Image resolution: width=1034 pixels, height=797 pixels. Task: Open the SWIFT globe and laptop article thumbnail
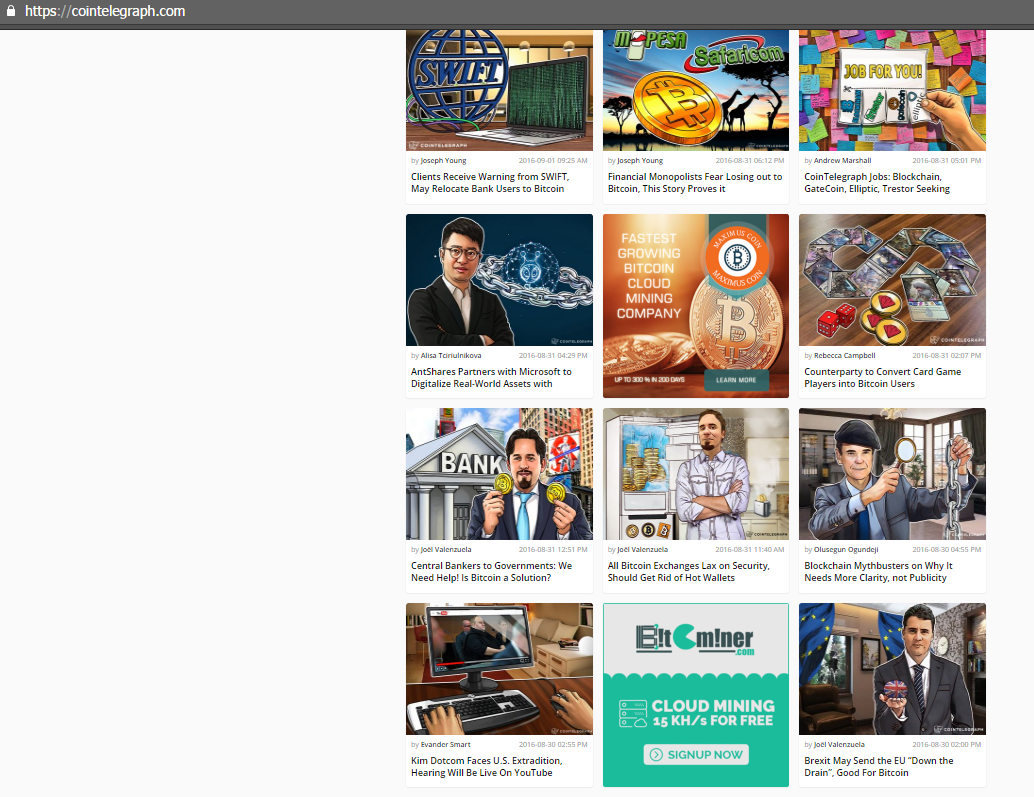click(x=499, y=90)
